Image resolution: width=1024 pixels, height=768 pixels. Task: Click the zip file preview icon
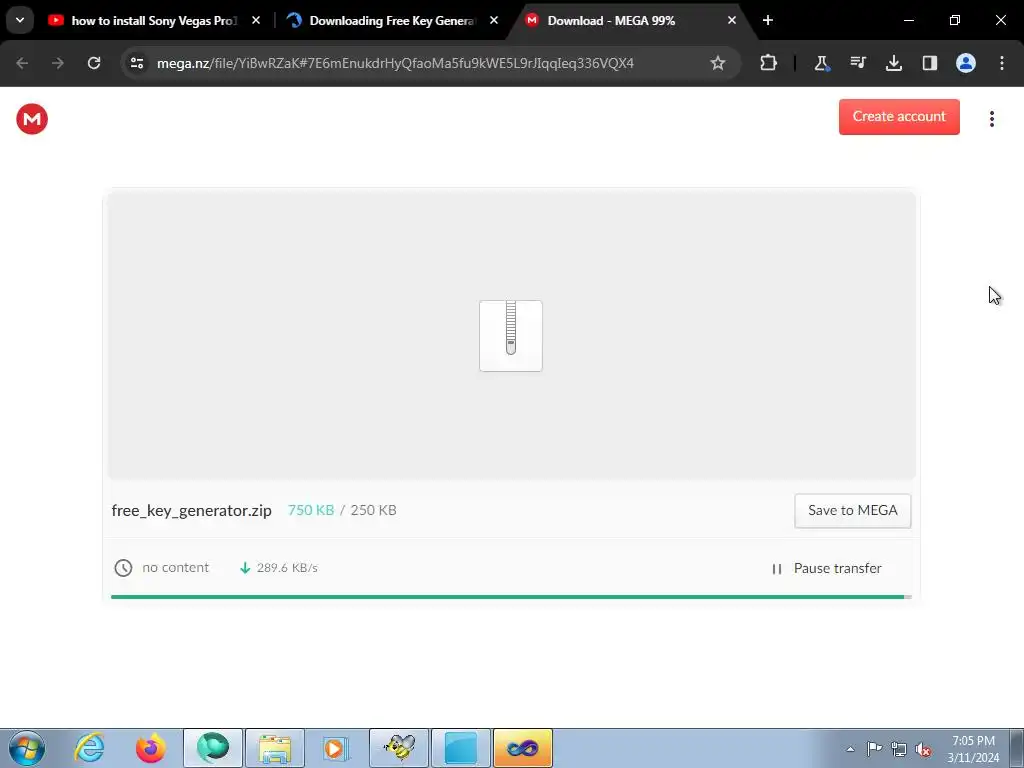511,336
